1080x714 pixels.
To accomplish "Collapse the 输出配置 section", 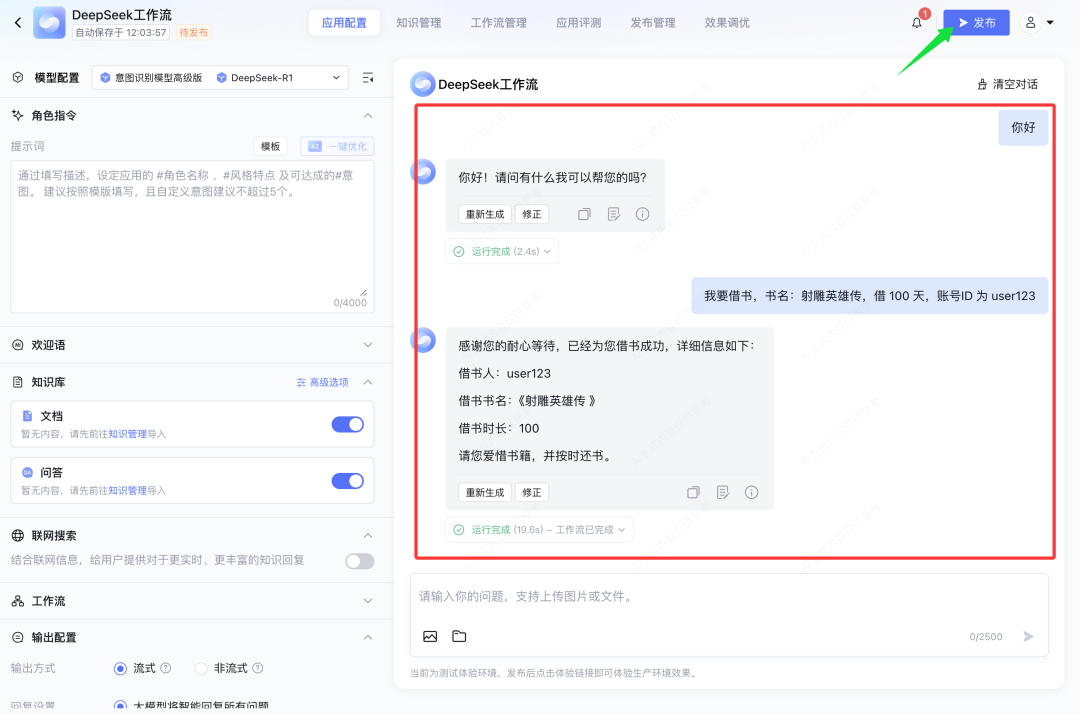I will coord(368,638).
